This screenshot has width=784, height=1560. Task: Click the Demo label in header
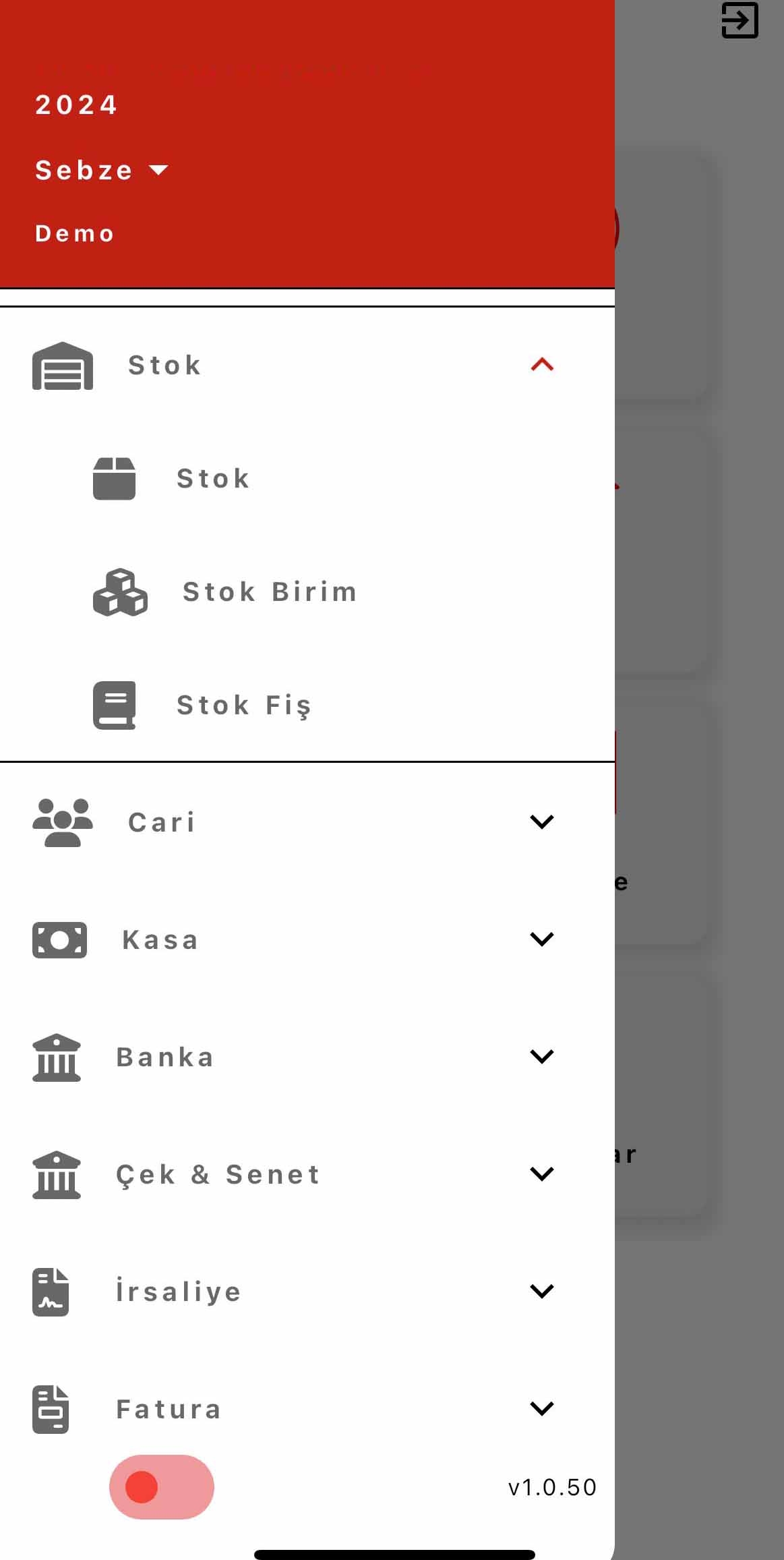(75, 233)
